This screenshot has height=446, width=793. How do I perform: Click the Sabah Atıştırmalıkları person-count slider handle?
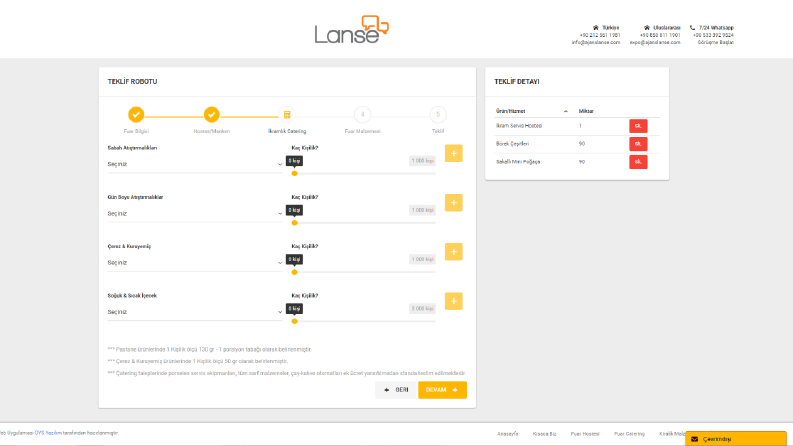click(x=294, y=173)
